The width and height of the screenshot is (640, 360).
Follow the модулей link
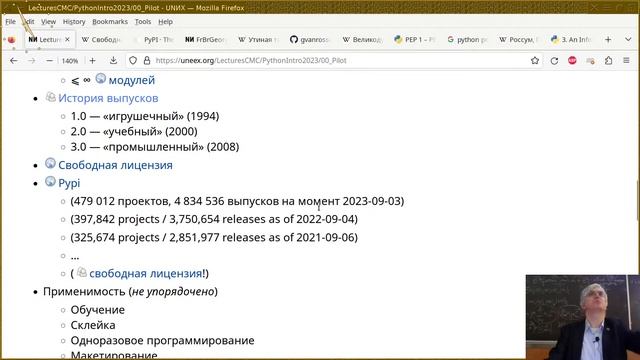[x=131, y=80]
